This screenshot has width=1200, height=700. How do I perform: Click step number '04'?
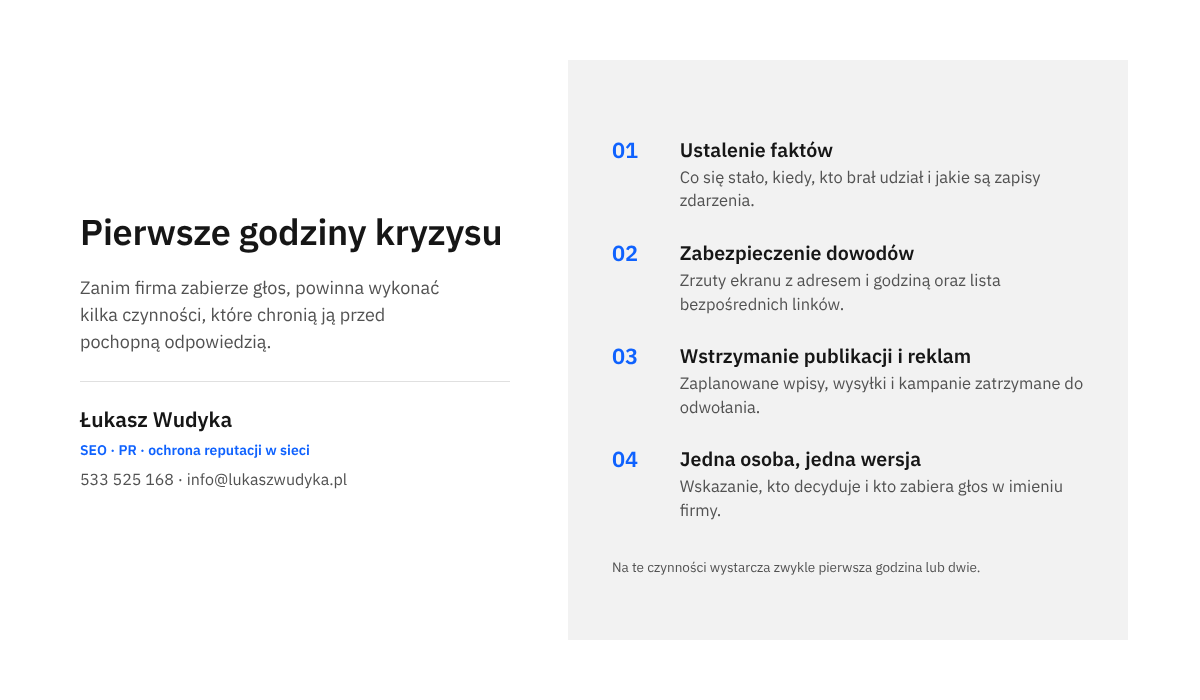coord(625,460)
